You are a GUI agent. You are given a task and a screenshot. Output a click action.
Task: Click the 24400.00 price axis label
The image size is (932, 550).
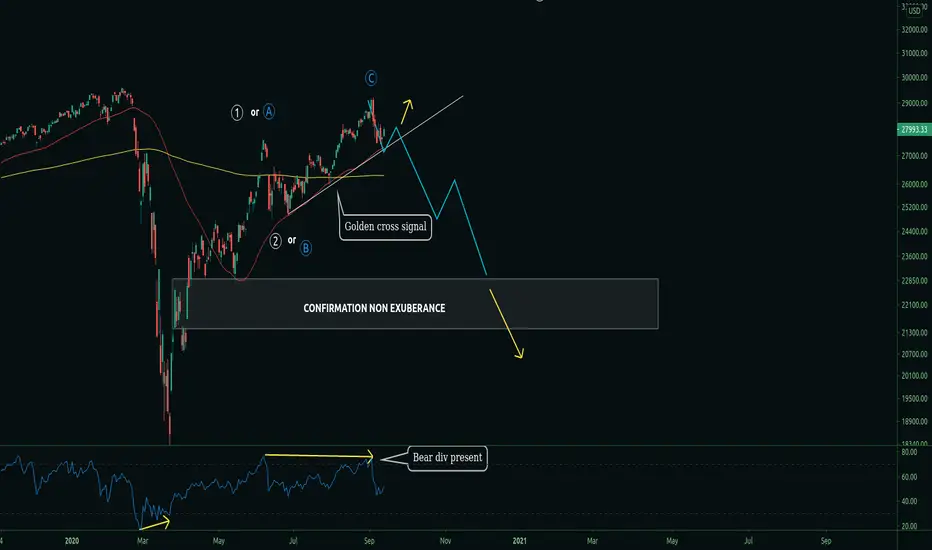pos(914,232)
